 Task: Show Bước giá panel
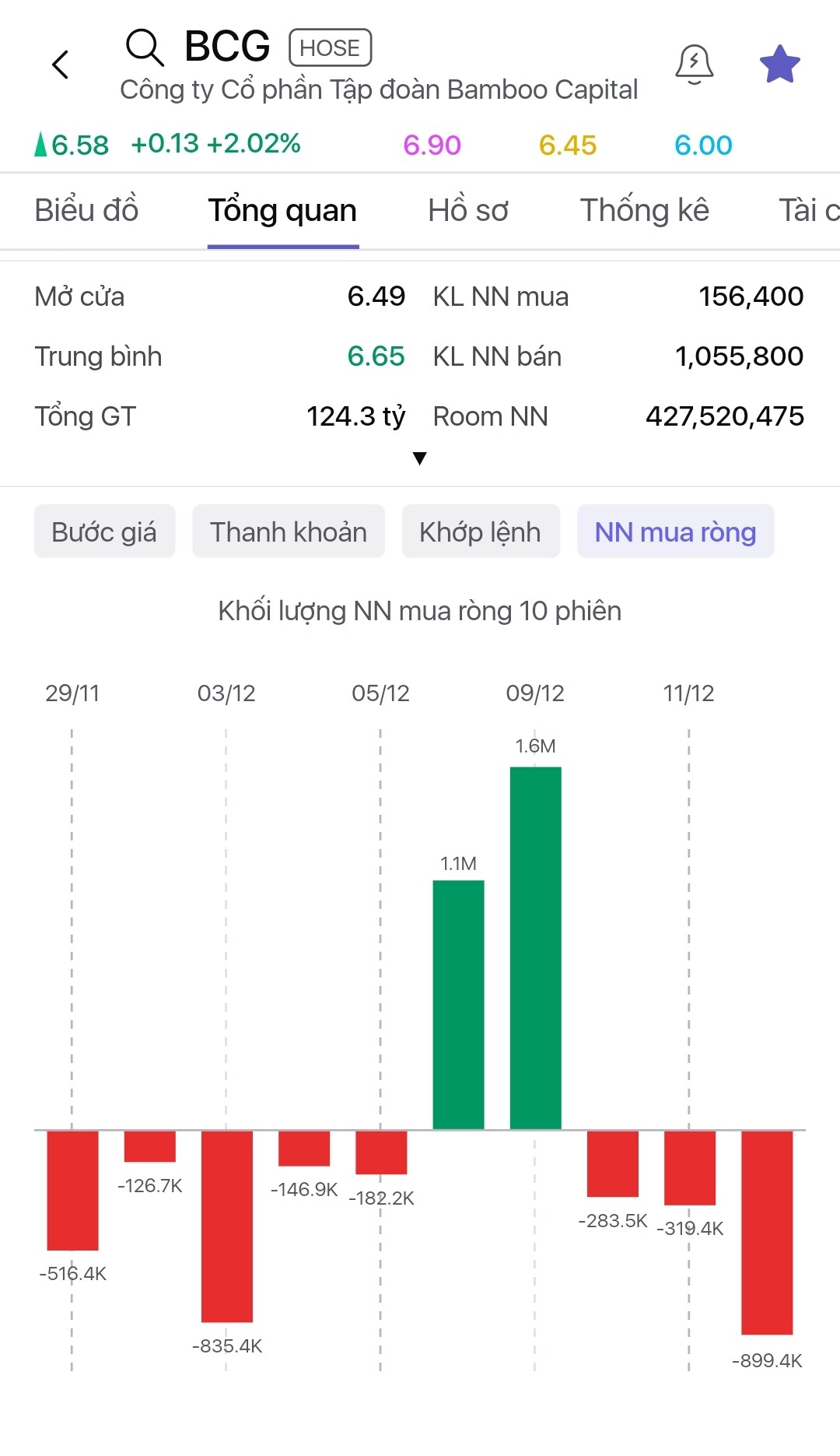pyautogui.click(x=104, y=532)
